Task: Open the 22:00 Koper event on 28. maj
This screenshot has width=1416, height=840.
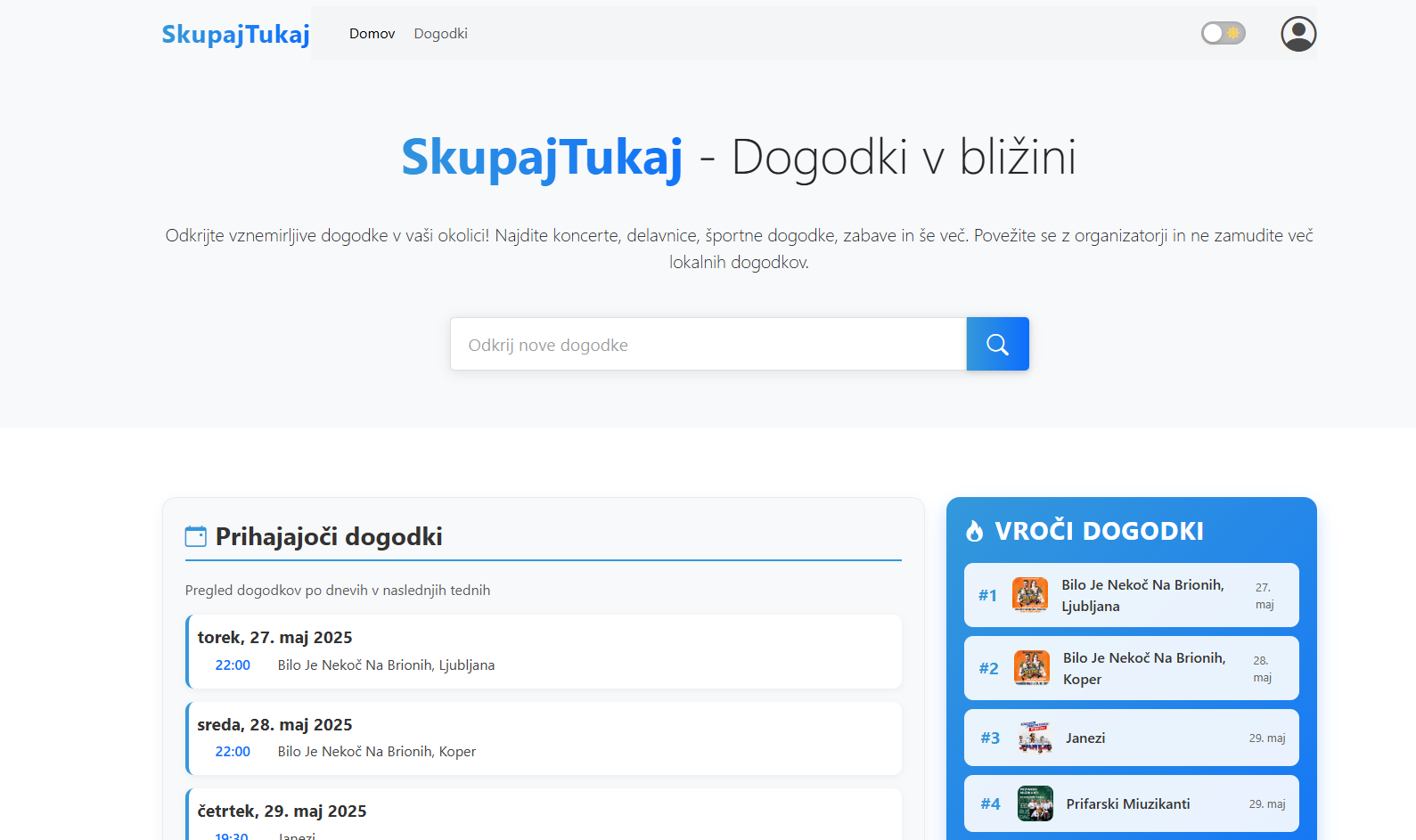Action: (x=376, y=752)
